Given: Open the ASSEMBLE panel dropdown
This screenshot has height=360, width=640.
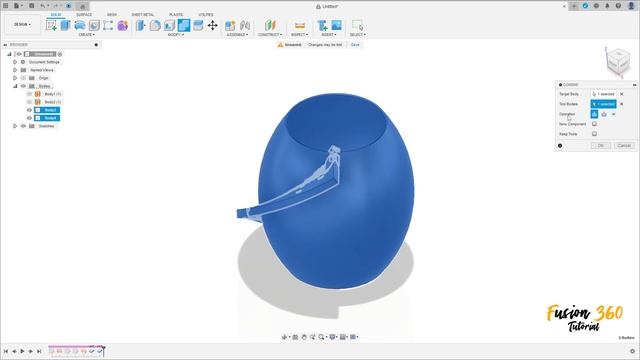Looking at the screenshot, I should [x=237, y=35].
